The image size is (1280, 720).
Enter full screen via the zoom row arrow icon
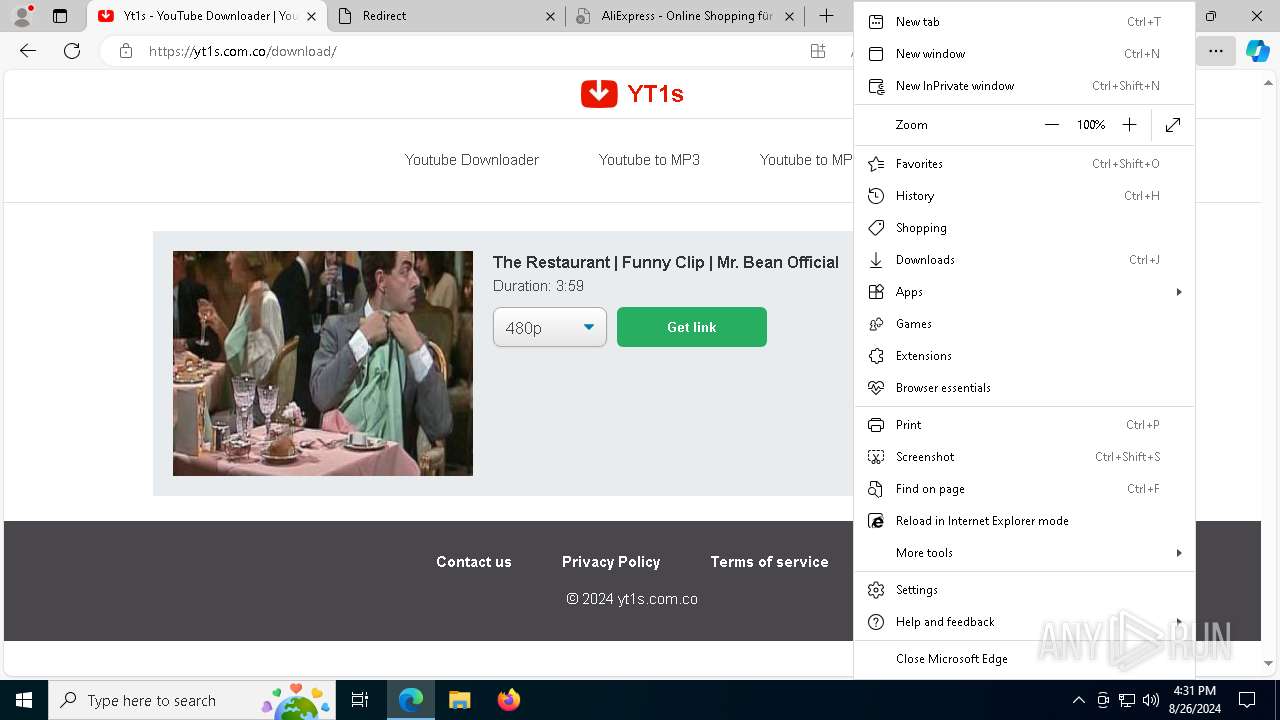1173,125
